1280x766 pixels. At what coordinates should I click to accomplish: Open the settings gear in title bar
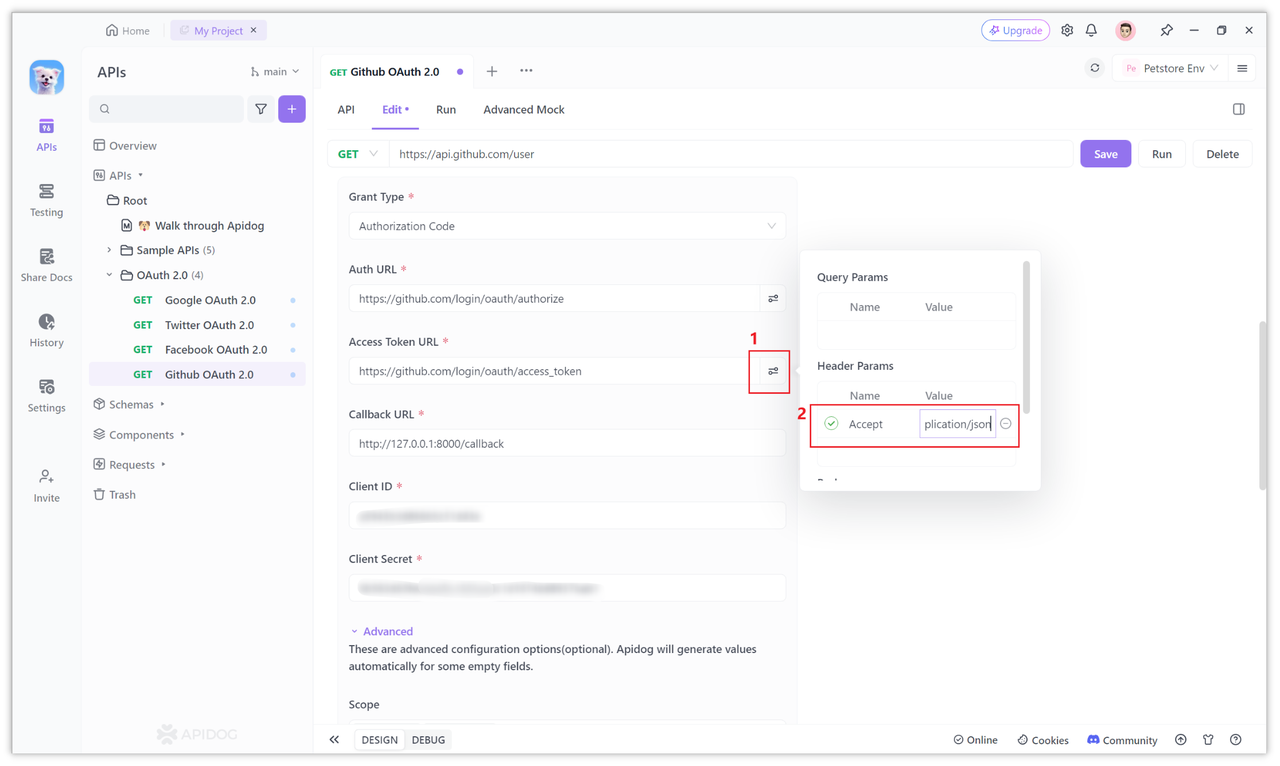pyautogui.click(x=1067, y=30)
